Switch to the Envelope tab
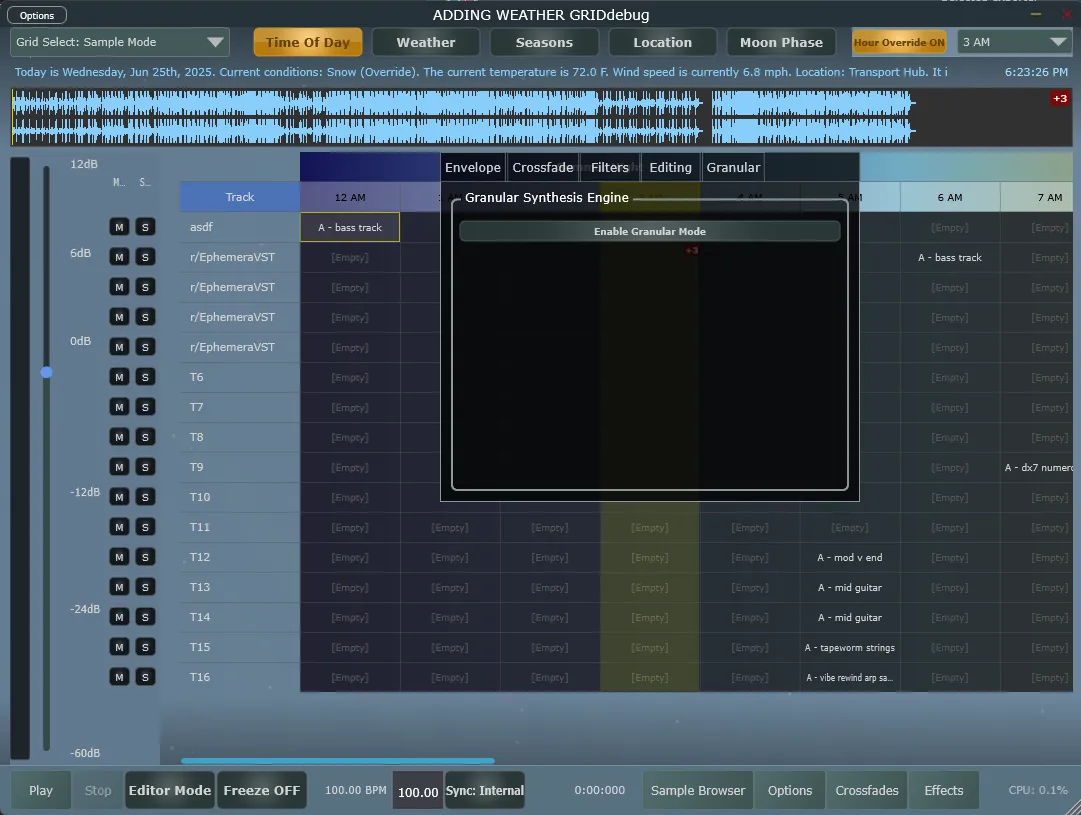 [x=473, y=167]
